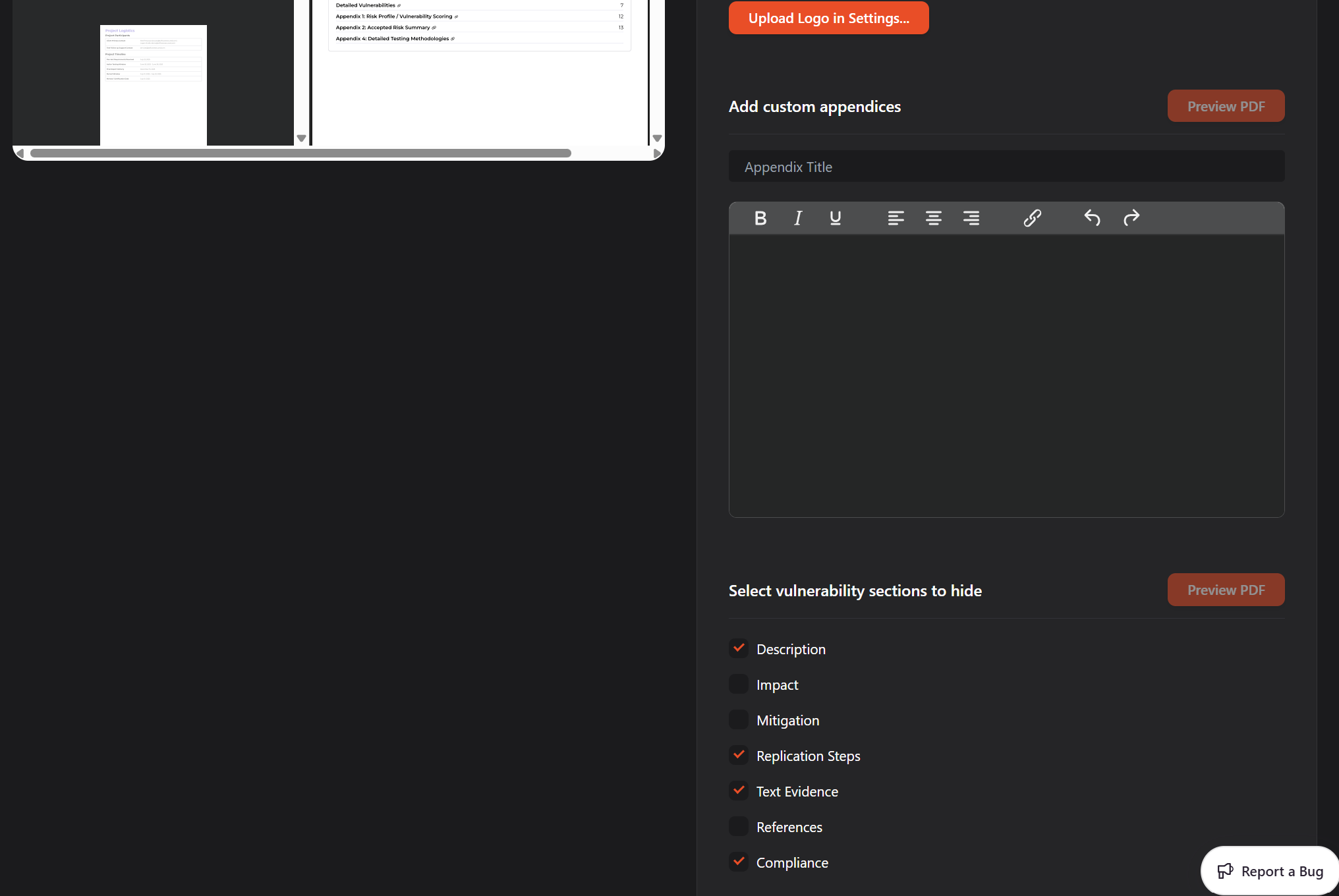Undo last edit in appendix editor

tap(1092, 218)
